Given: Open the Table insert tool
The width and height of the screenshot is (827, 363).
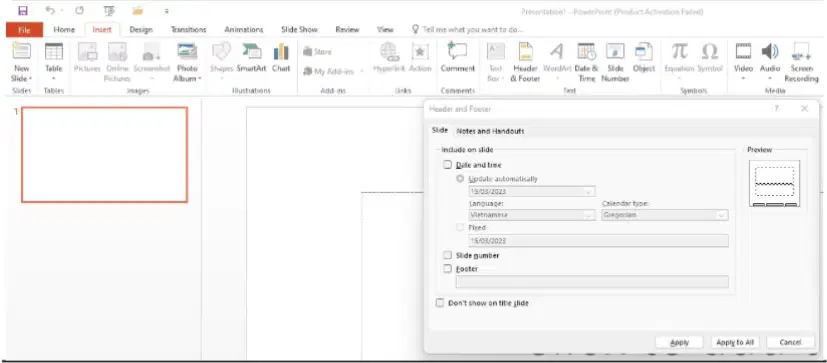Looking at the screenshot, I should pos(54,62).
